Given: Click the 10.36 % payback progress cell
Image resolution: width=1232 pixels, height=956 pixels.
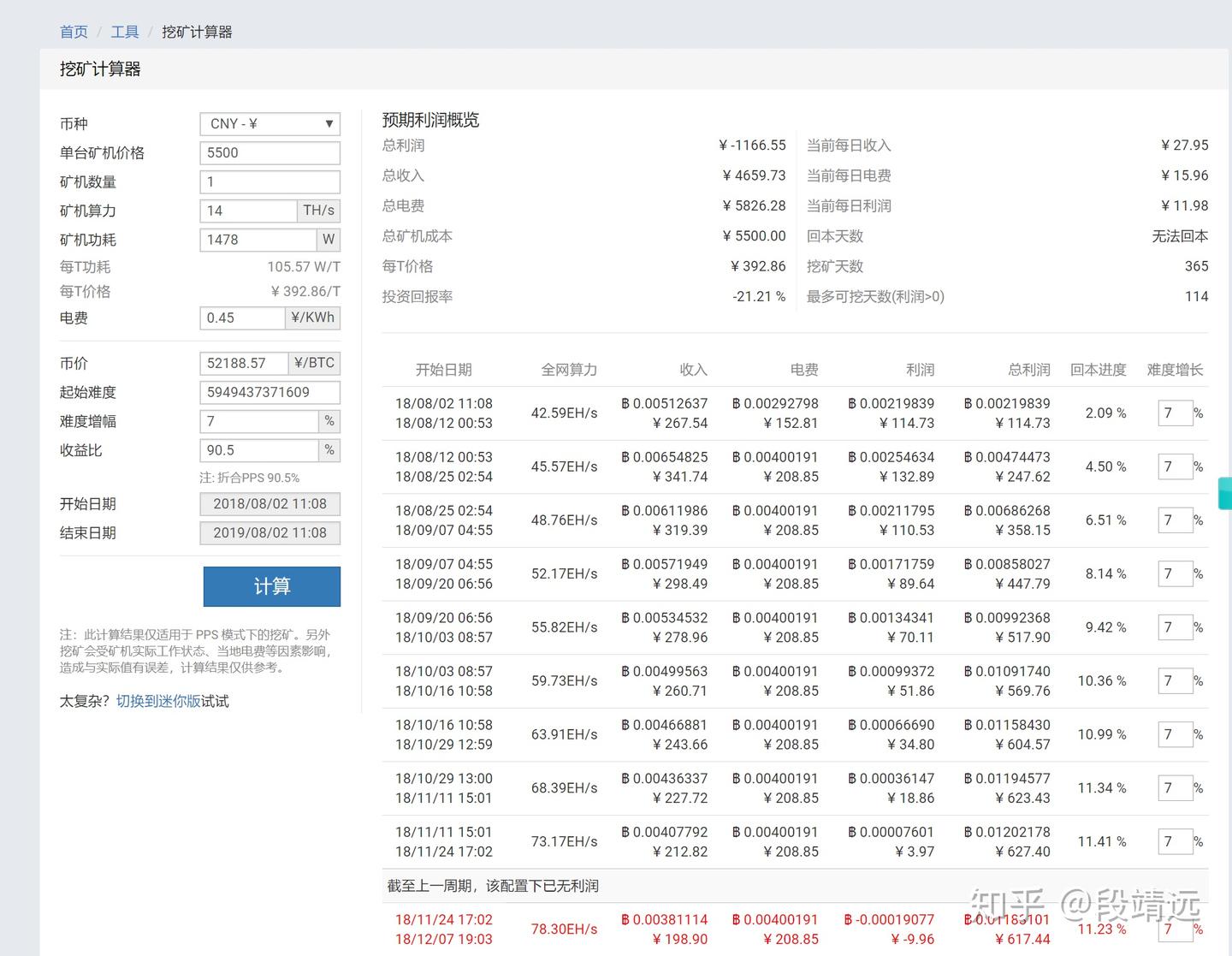Looking at the screenshot, I should [1102, 681].
